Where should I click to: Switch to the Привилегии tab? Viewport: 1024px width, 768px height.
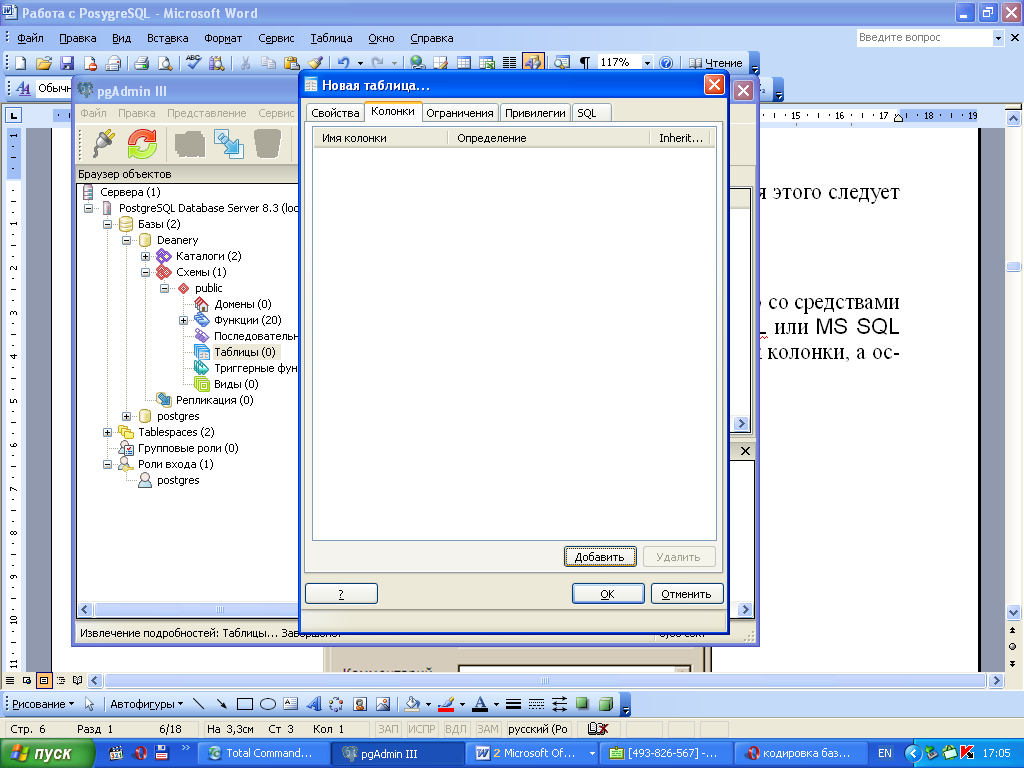535,113
